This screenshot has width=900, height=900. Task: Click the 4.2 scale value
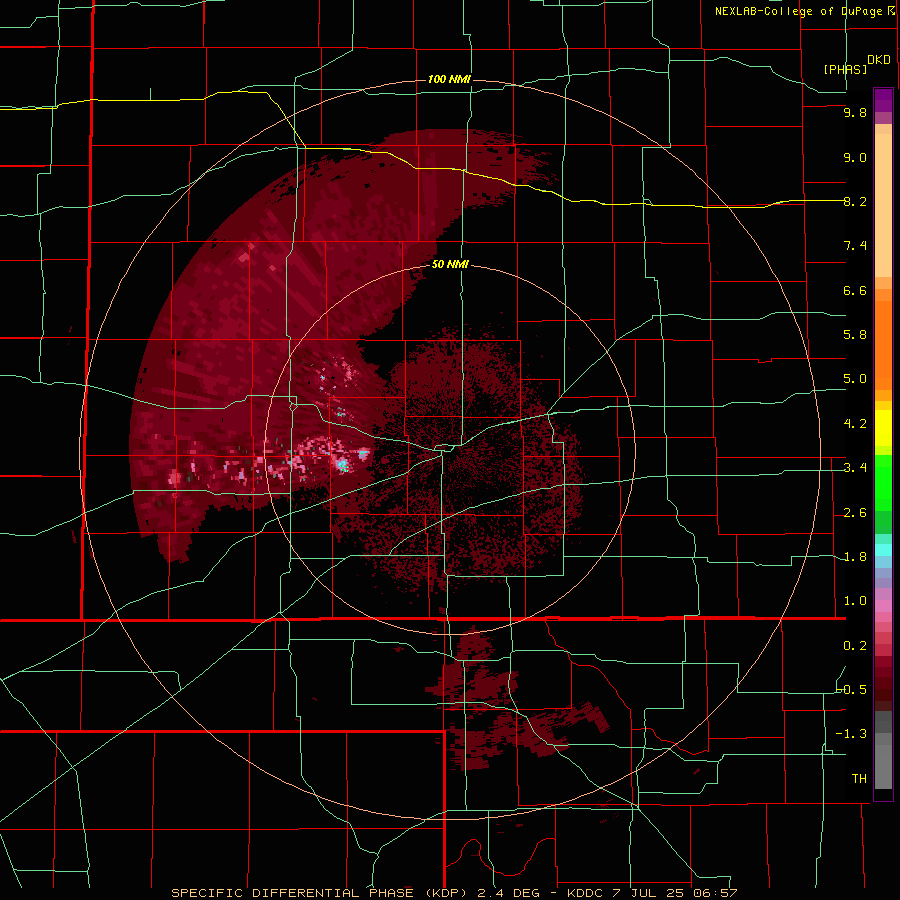click(x=855, y=424)
